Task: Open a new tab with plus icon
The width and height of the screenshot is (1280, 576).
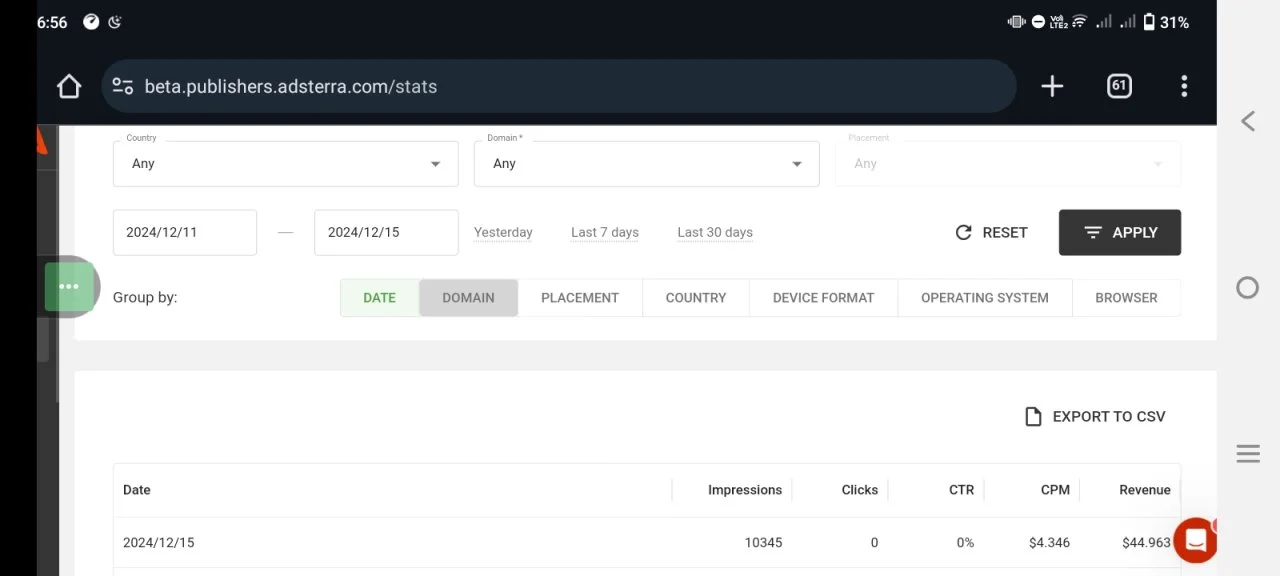Action: (1052, 86)
